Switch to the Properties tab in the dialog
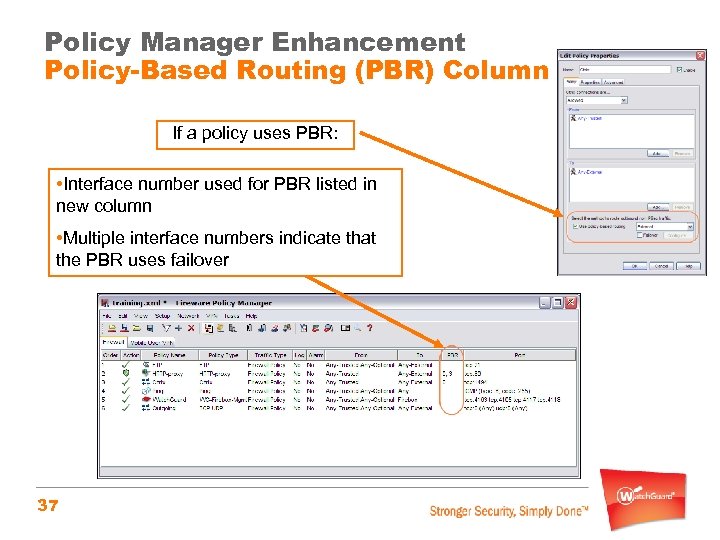The width and height of the screenshot is (720, 540). 590,82
